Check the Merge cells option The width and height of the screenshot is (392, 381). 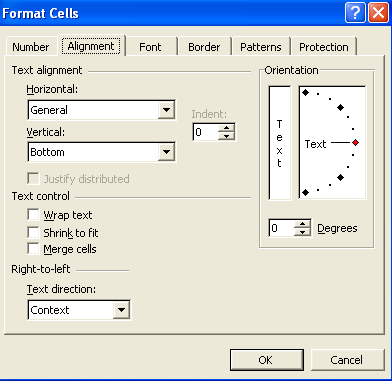tap(33, 249)
